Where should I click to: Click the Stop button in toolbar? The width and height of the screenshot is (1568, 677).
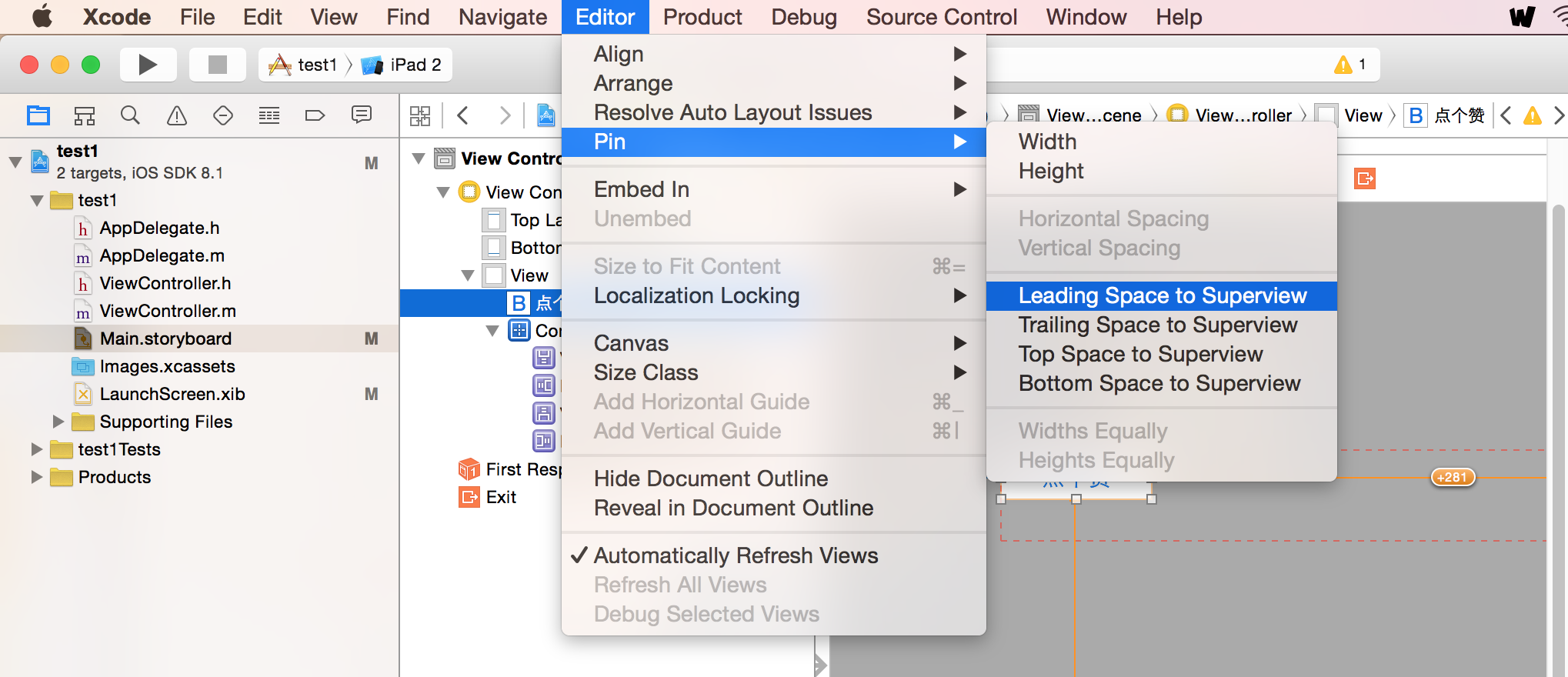point(218,65)
